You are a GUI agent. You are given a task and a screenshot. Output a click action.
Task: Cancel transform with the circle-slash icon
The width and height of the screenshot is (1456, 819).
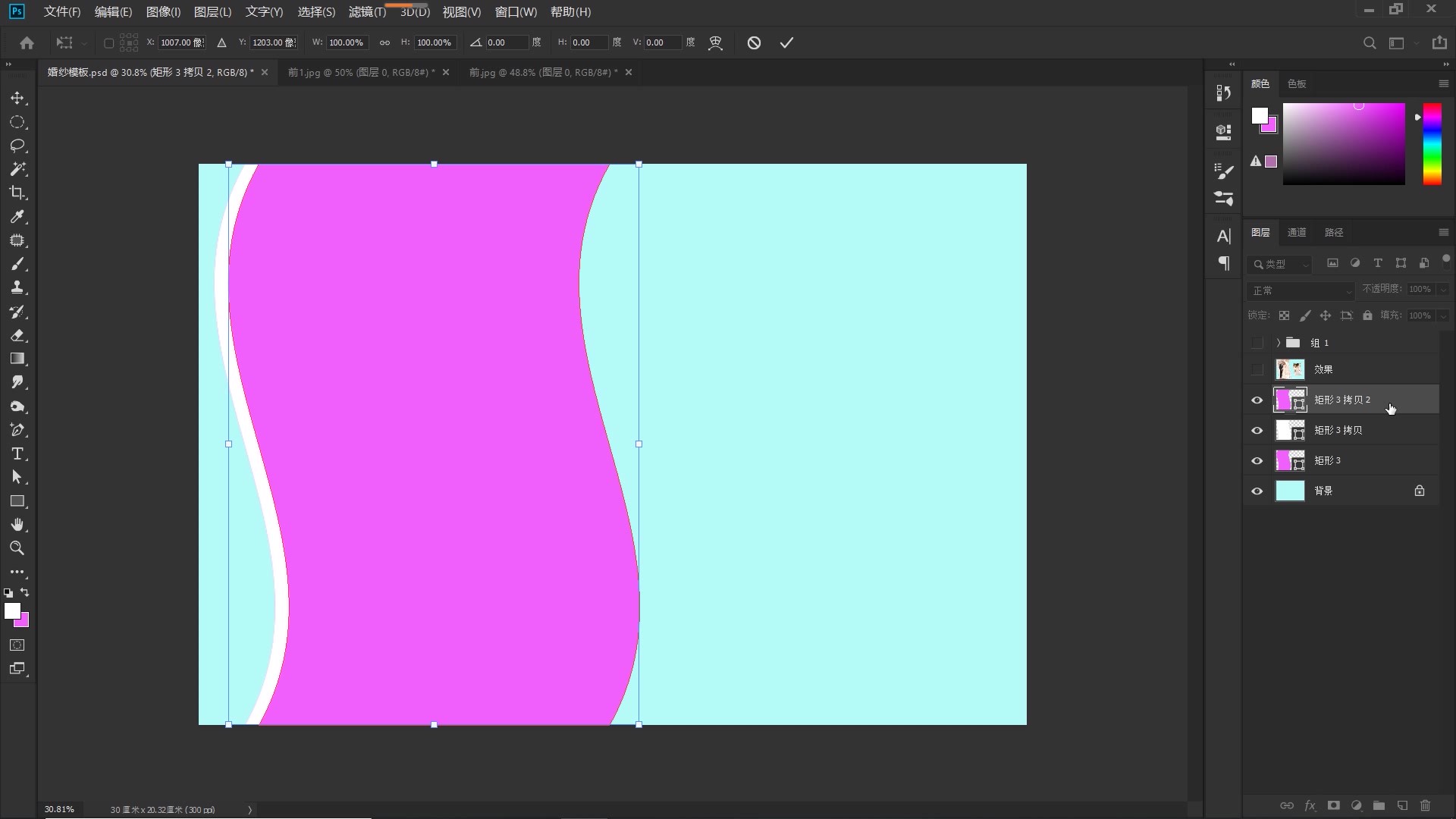pyautogui.click(x=754, y=42)
